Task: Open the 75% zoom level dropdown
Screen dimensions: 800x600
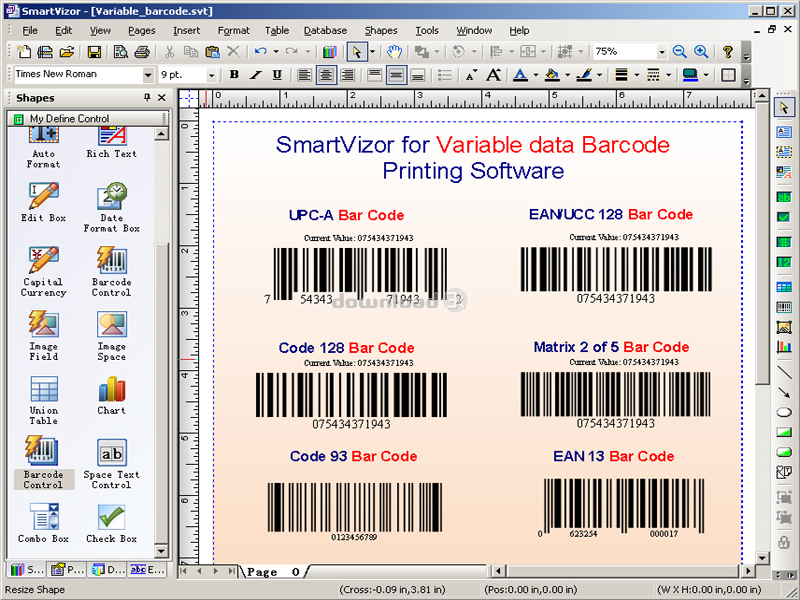Action: 662,52
